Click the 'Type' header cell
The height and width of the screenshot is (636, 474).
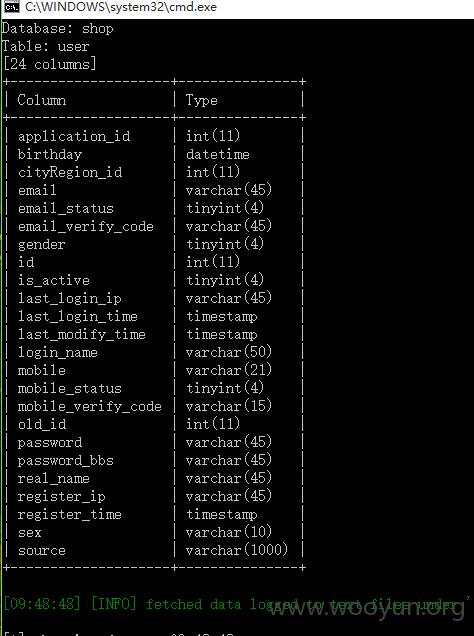click(202, 100)
